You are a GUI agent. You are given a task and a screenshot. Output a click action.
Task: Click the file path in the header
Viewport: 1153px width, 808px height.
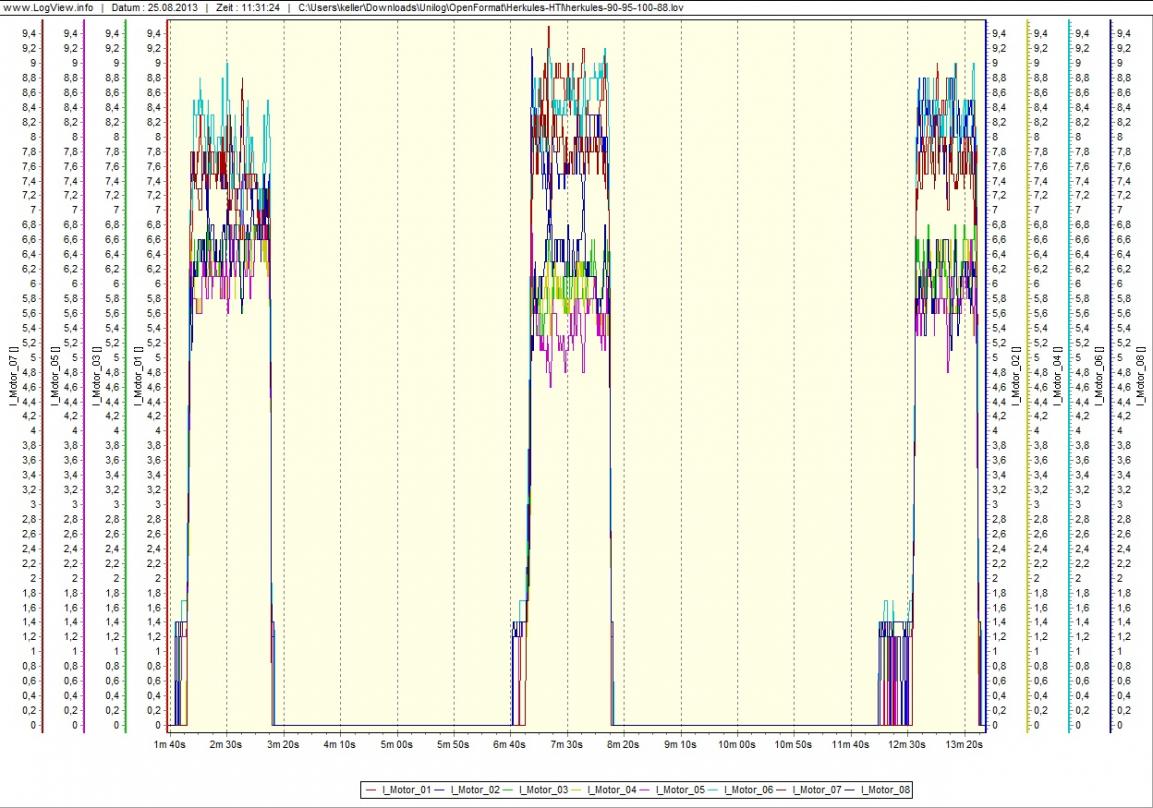click(491, 7)
